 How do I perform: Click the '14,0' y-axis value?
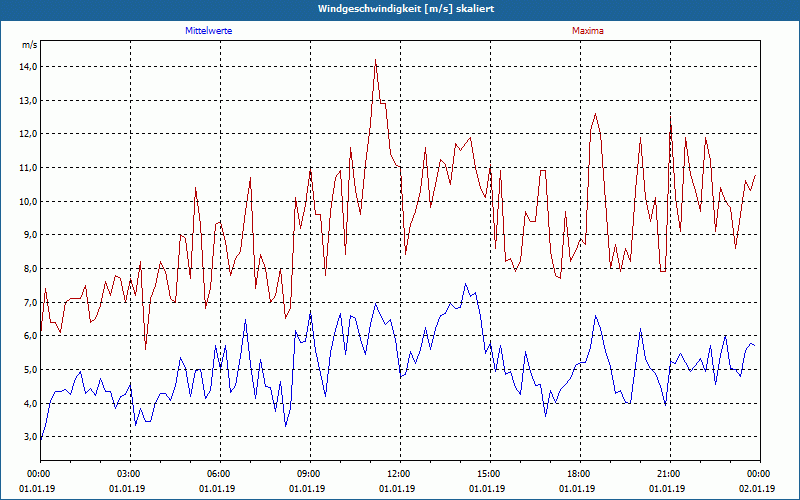[29, 67]
